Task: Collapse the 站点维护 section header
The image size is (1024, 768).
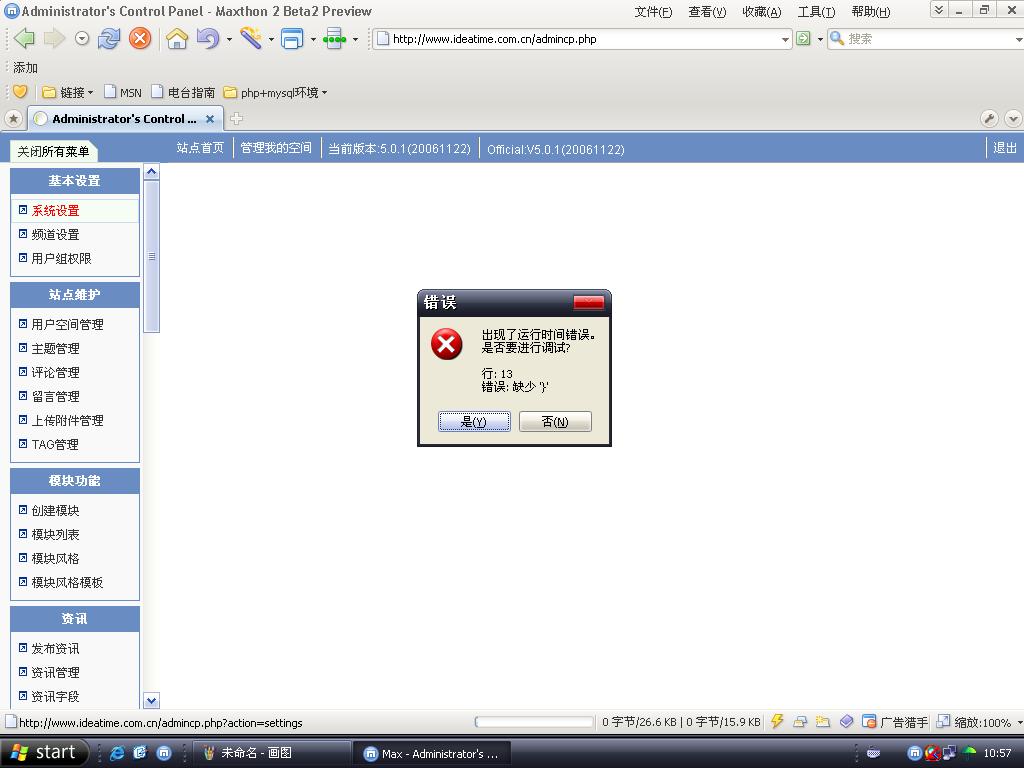Action: [75, 295]
